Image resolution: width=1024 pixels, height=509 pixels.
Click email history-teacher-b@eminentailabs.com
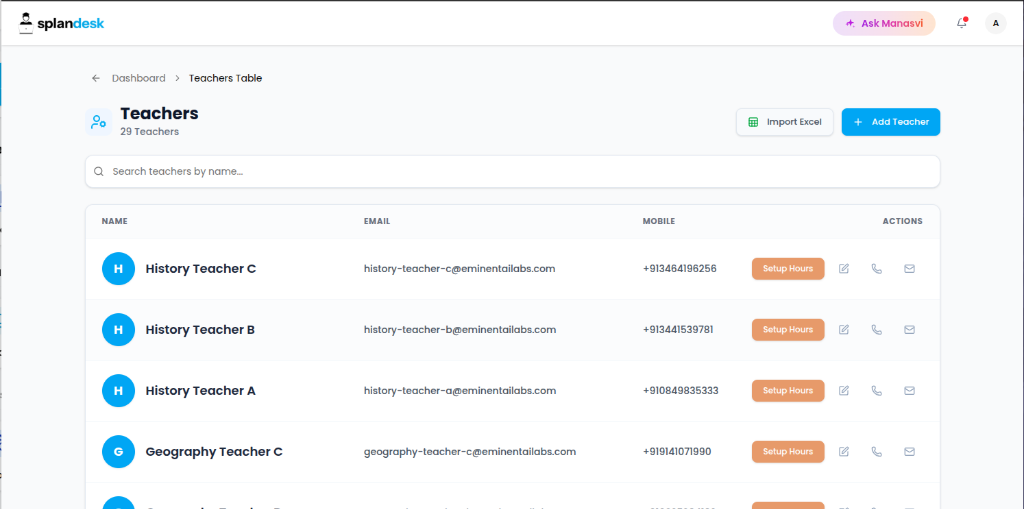pos(460,330)
